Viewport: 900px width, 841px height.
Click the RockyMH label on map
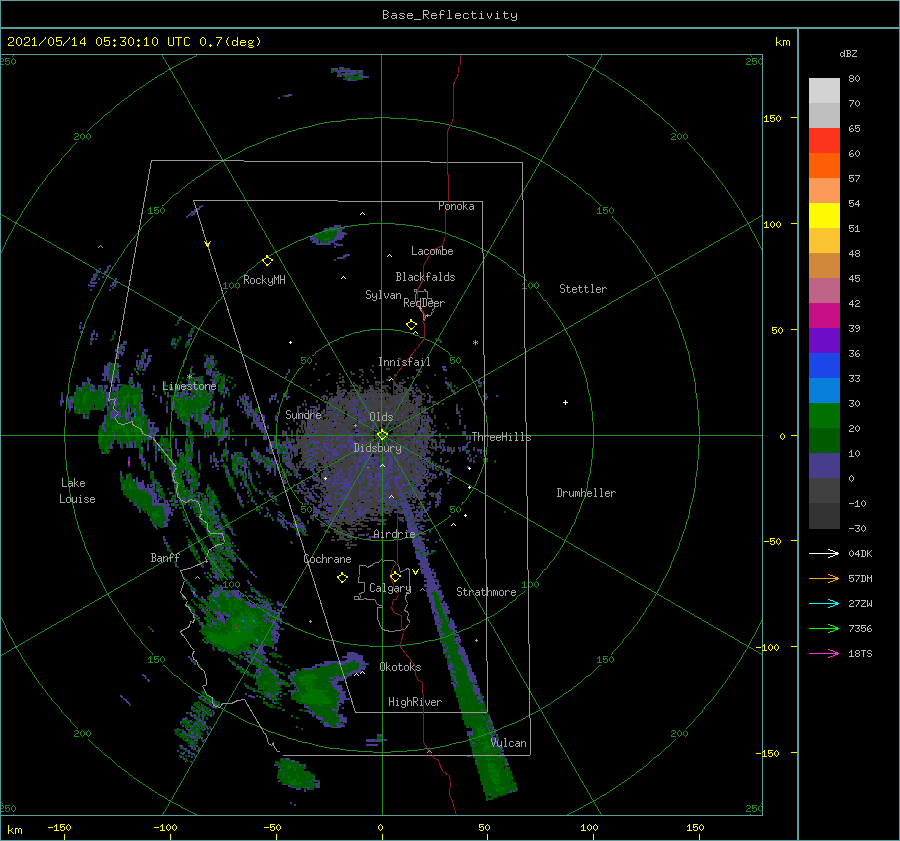(x=264, y=280)
